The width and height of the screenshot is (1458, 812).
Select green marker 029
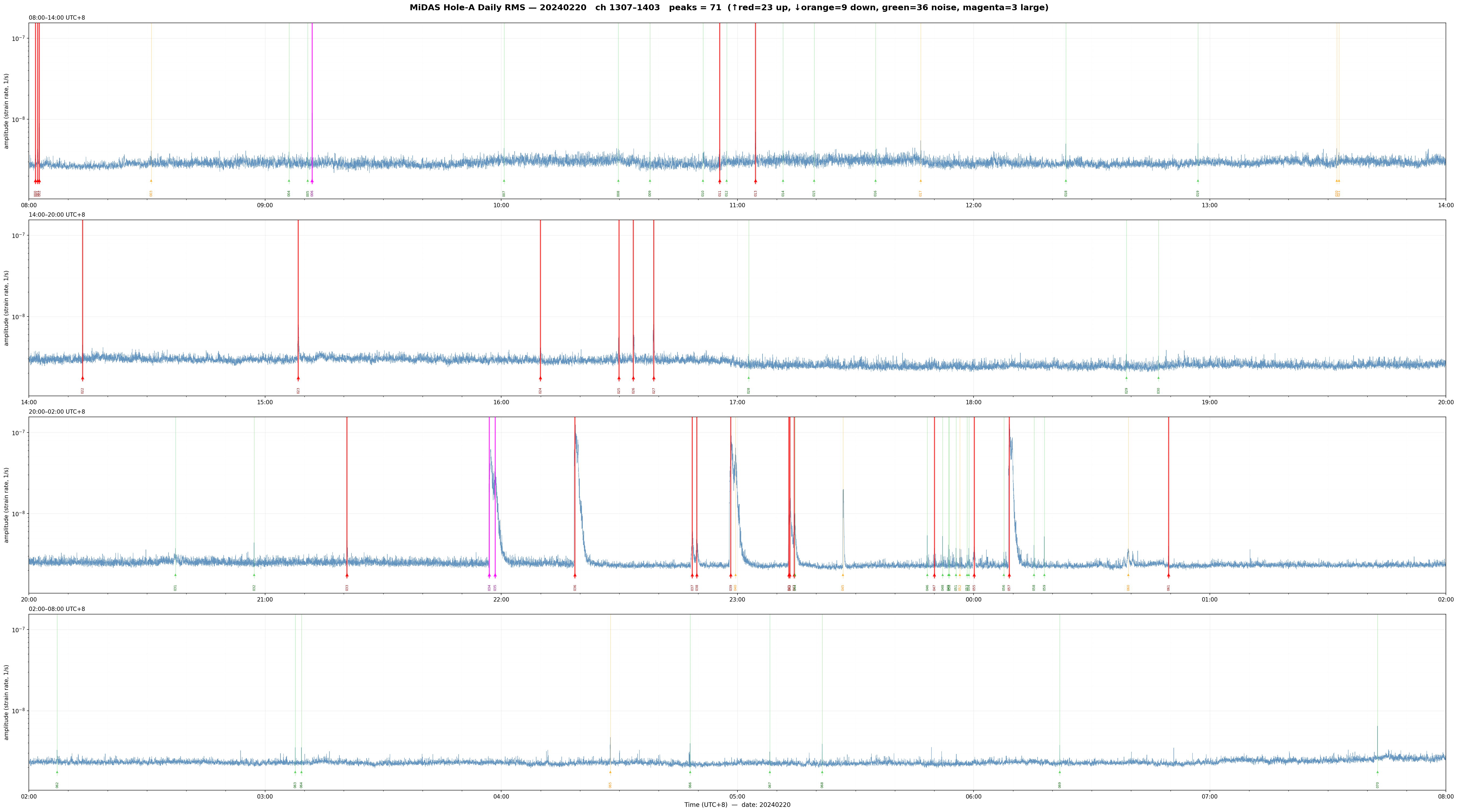1126,378
